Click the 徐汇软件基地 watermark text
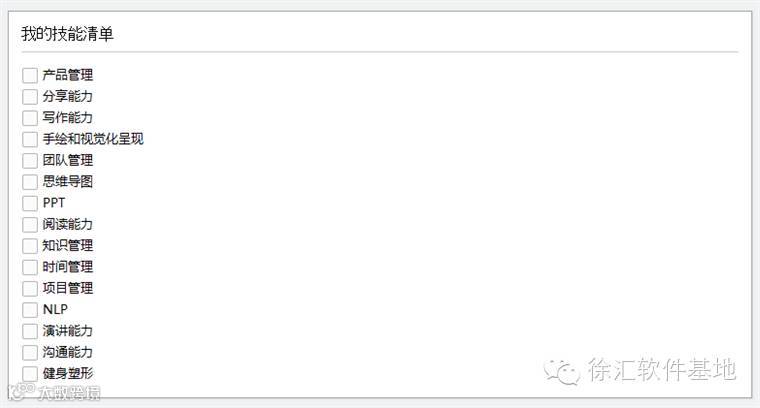The image size is (760, 408). click(x=662, y=370)
